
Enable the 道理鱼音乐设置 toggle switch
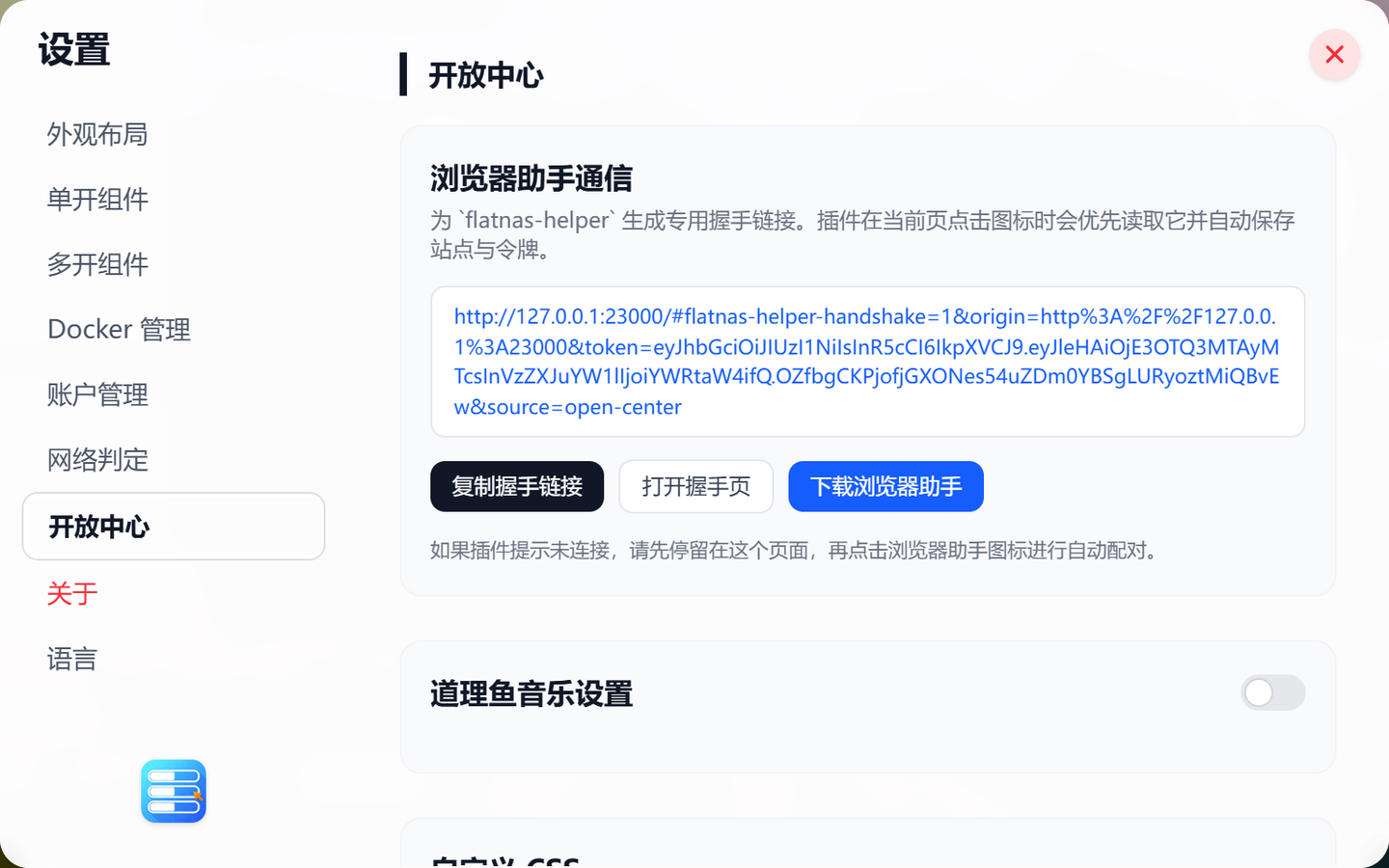(1273, 692)
